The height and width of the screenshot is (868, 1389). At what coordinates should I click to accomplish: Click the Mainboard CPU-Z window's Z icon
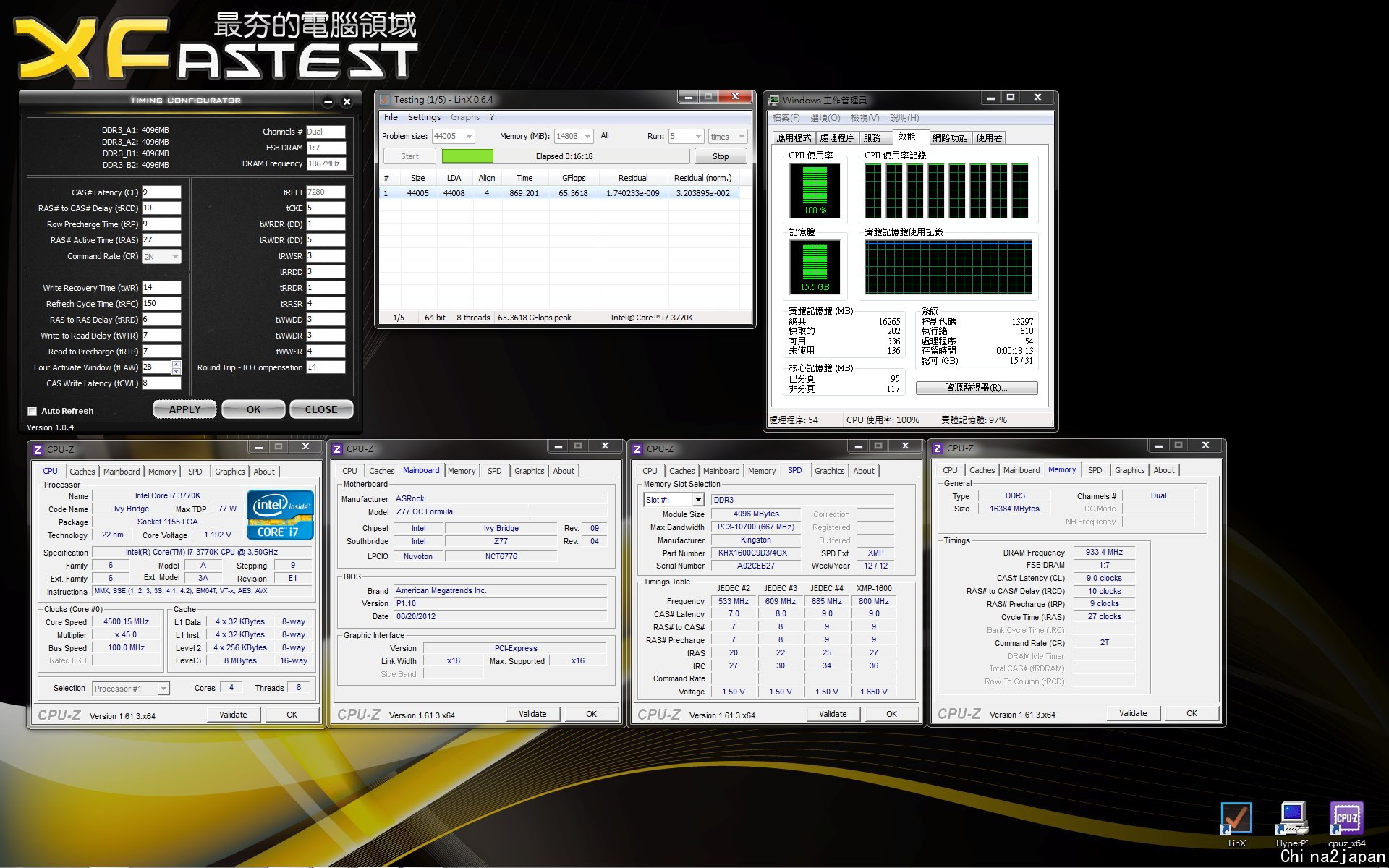(337, 449)
